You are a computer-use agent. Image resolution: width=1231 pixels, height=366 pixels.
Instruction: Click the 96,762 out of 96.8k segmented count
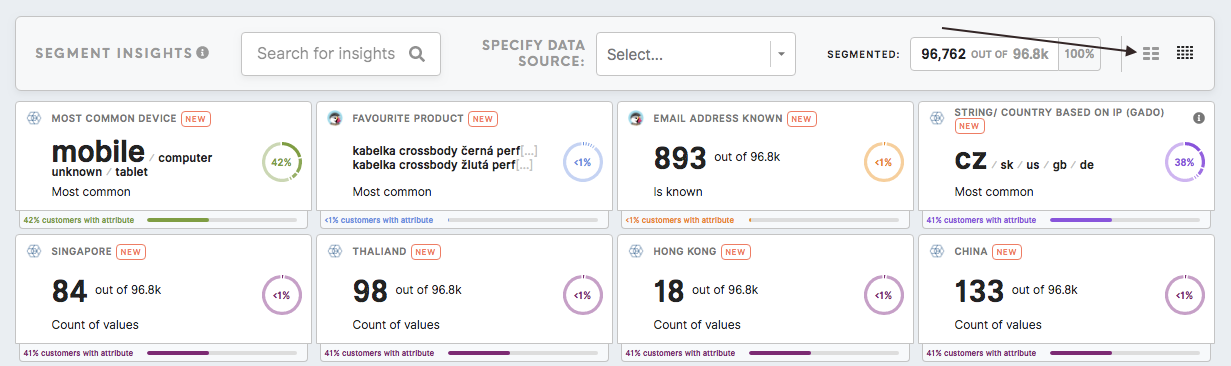(x=984, y=54)
